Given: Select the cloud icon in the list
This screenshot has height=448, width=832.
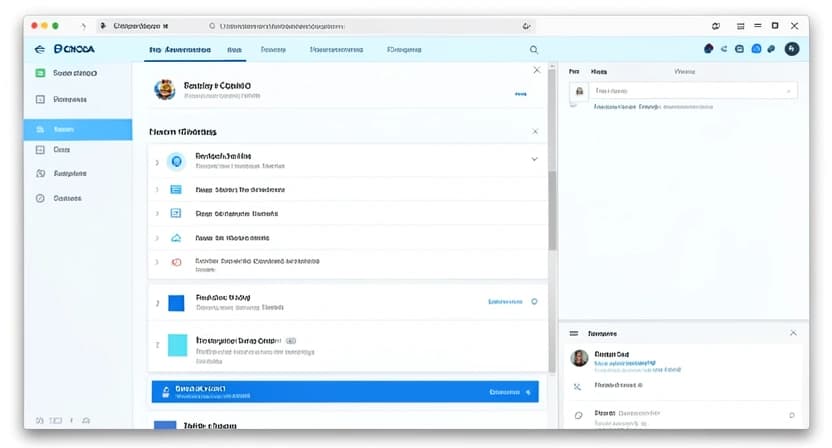Looking at the screenshot, I should 176,238.
